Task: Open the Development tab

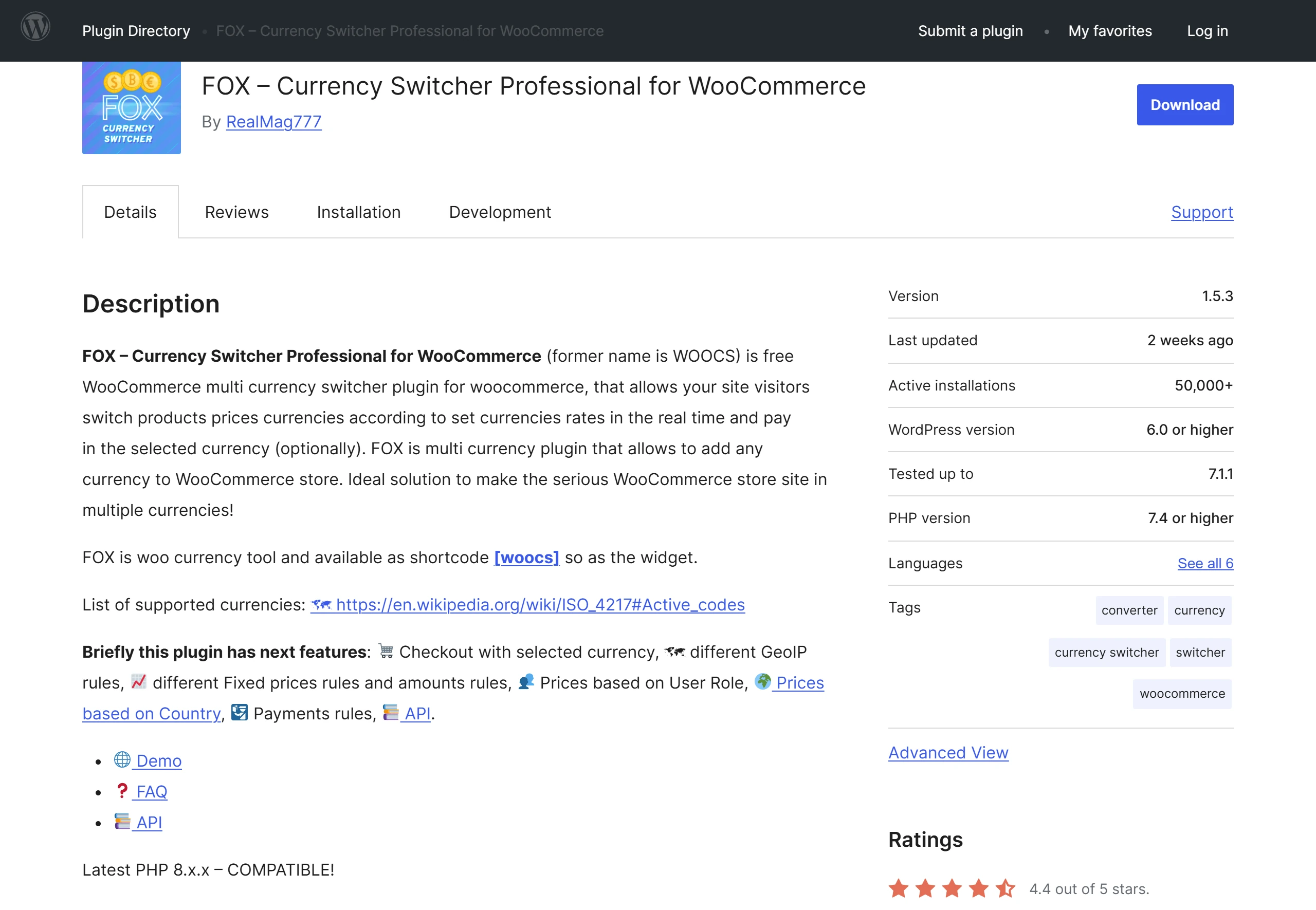Action: coord(500,212)
